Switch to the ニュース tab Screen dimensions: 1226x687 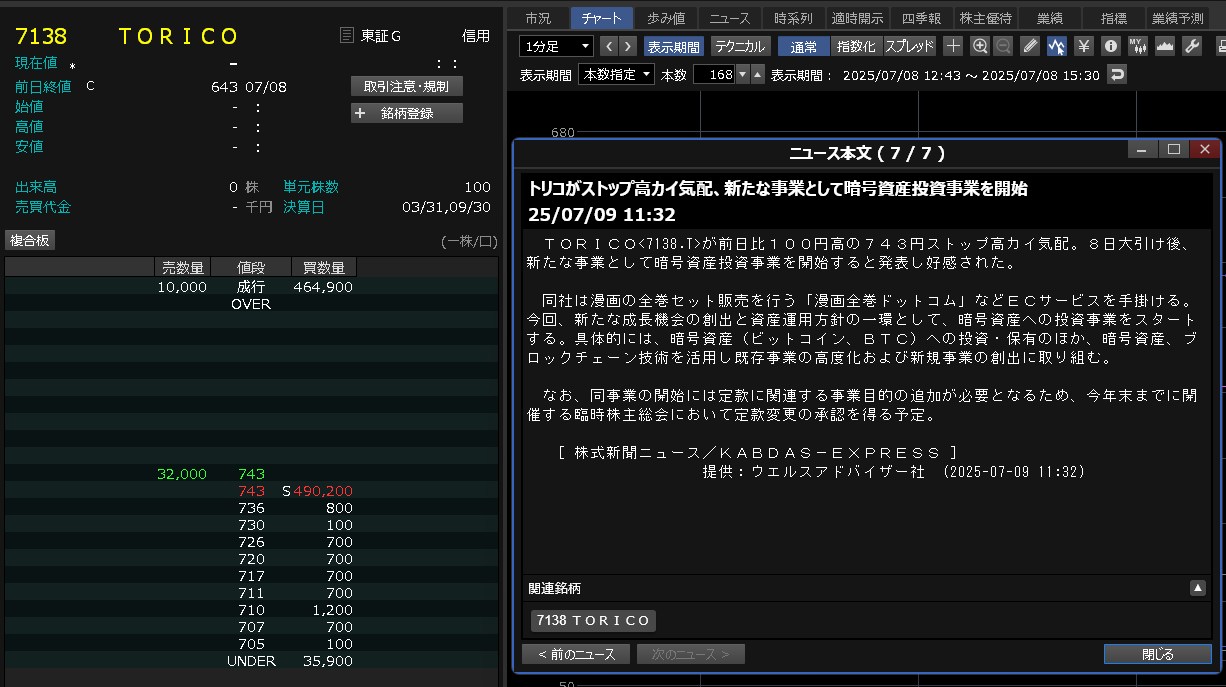click(729, 18)
